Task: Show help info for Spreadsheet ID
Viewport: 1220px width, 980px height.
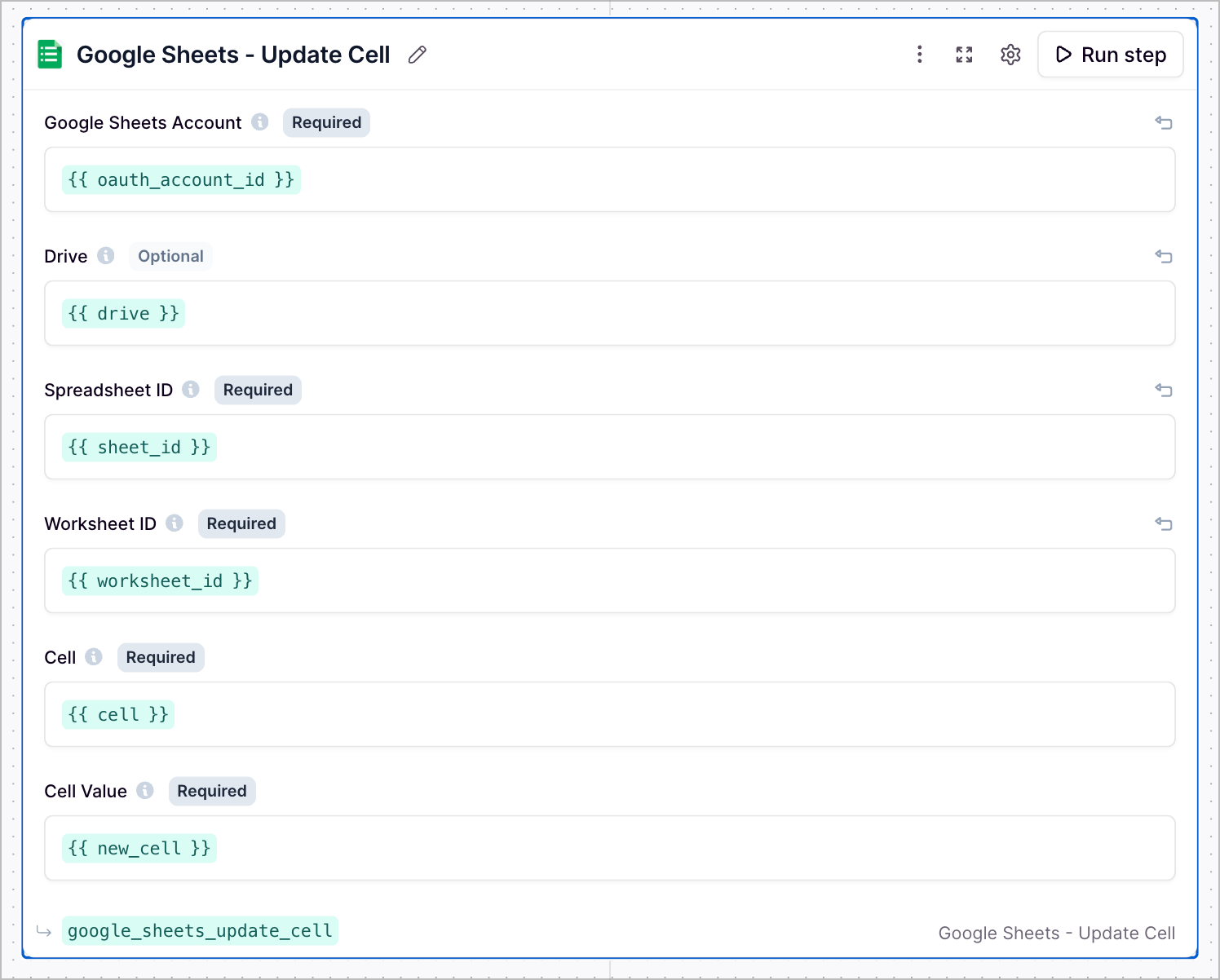Action: click(x=190, y=389)
